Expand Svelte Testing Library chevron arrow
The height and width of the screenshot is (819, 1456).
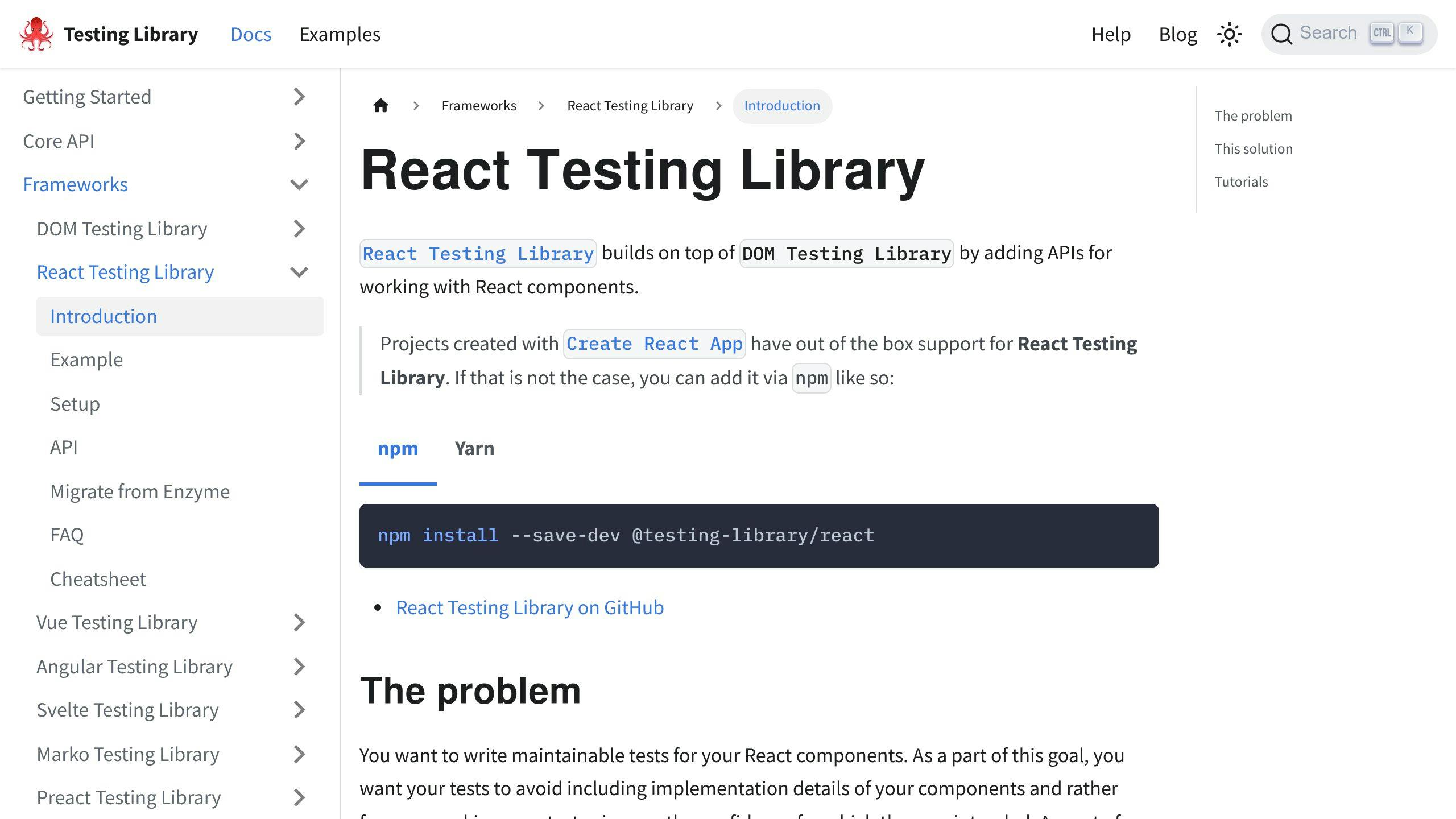coord(299,710)
